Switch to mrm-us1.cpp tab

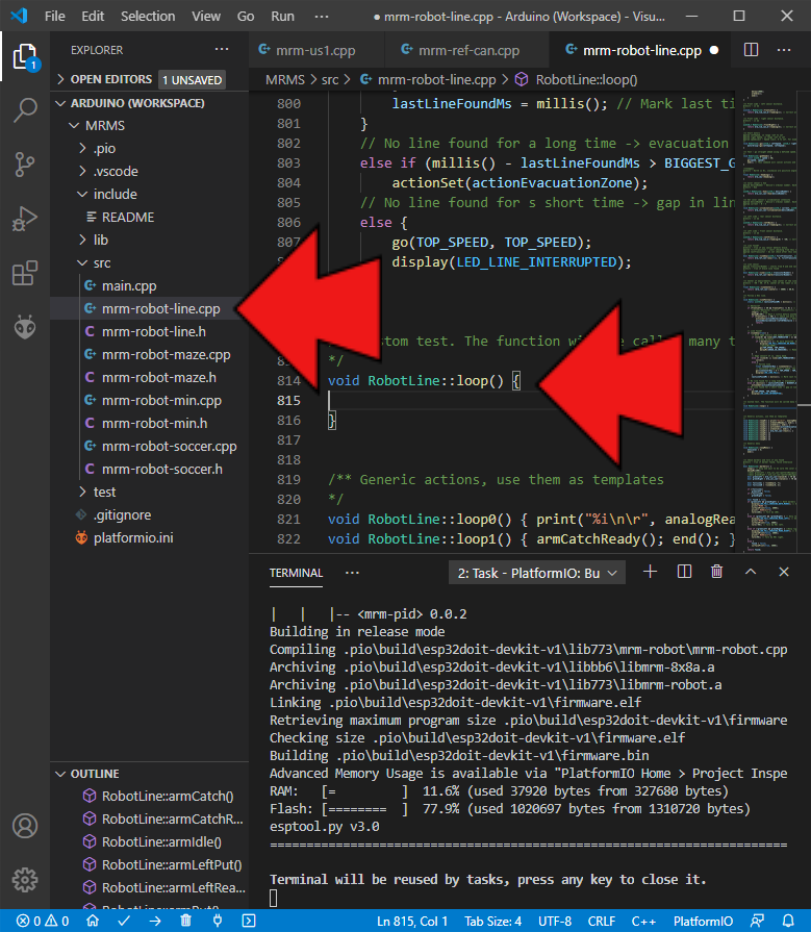pyautogui.click(x=316, y=51)
